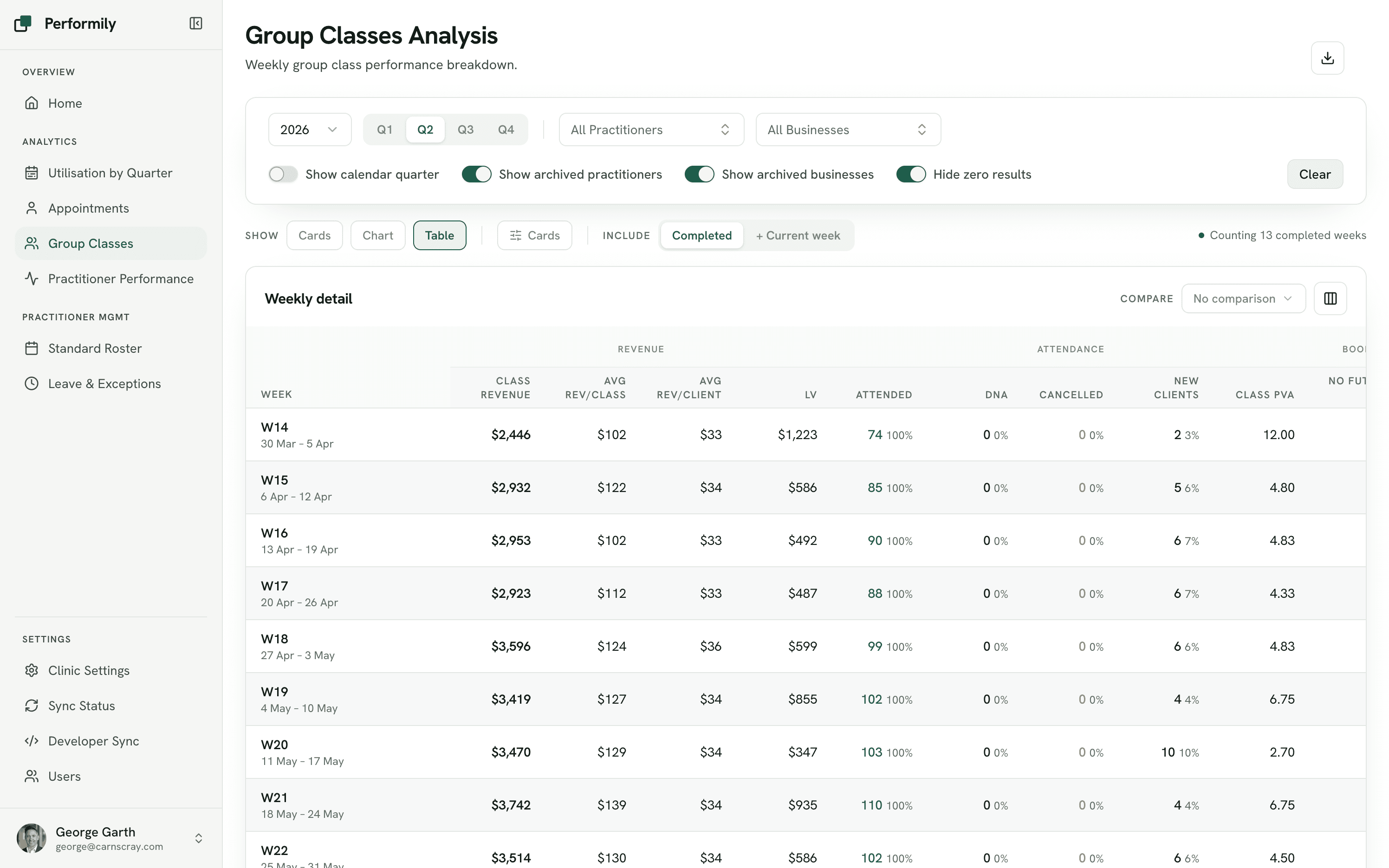Open Practitioner Performance activity icon

click(x=32, y=279)
